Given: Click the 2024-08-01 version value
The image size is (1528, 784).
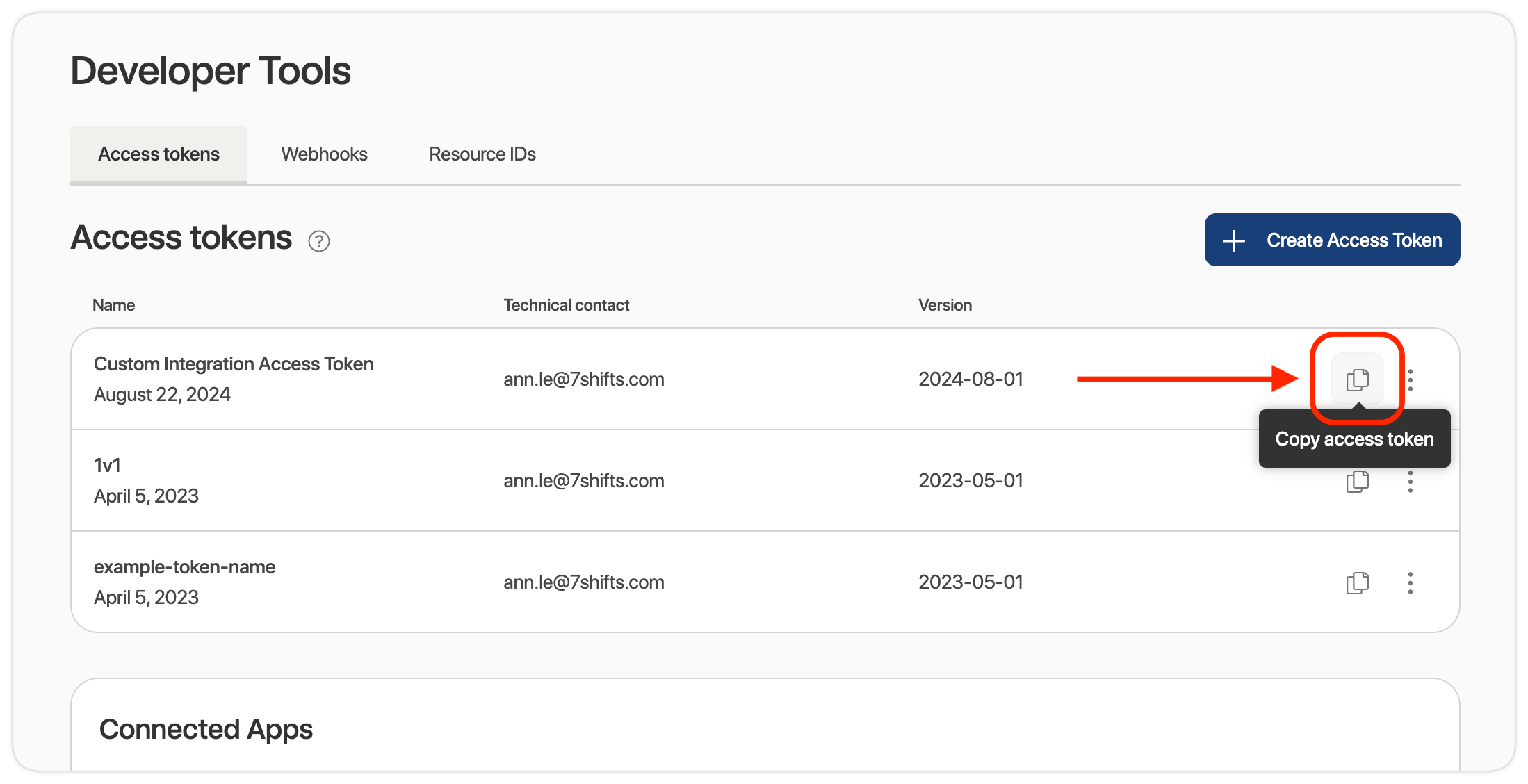Looking at the screenshot, I should [970, 379].
